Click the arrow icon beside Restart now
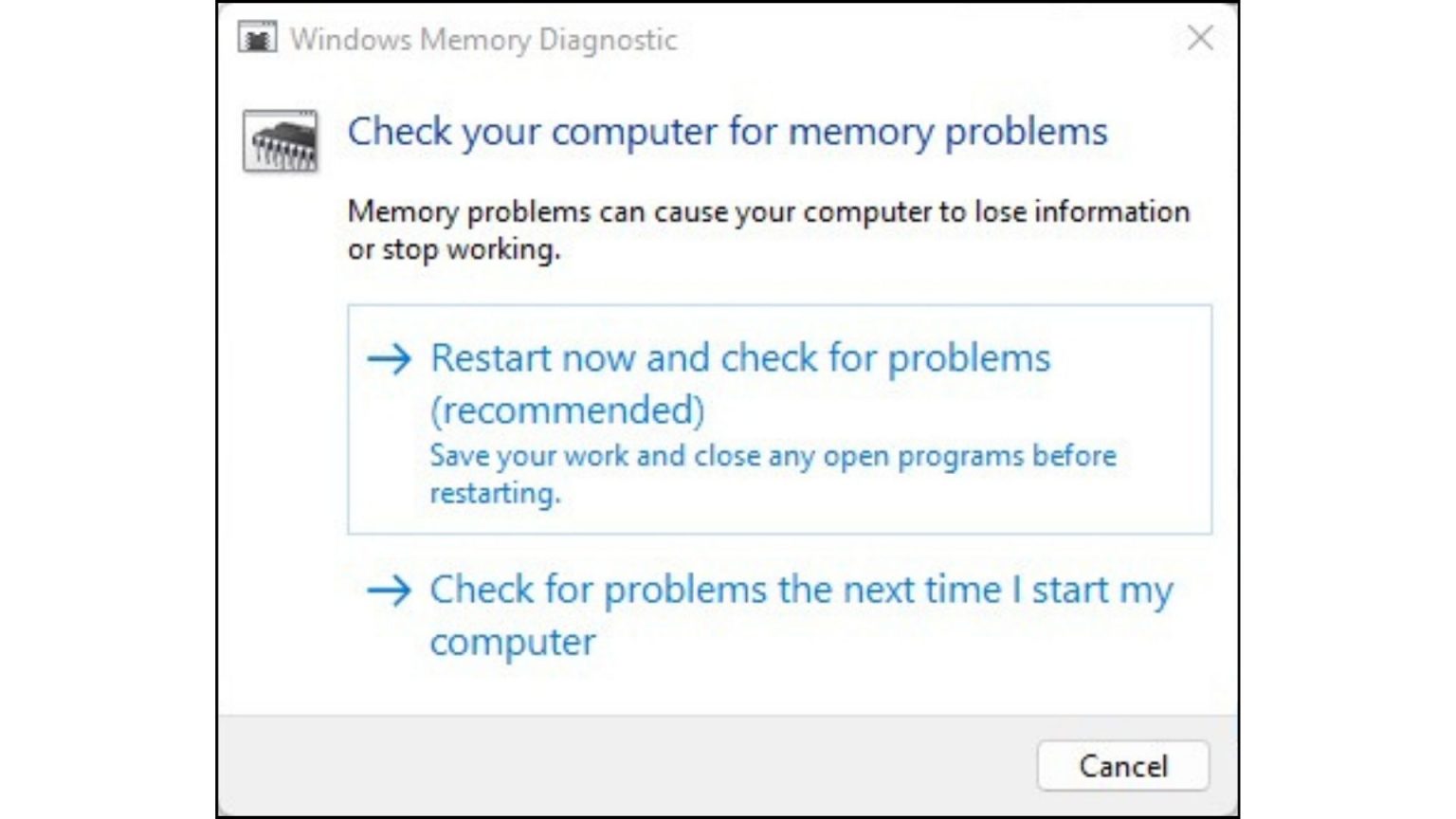Image resolution: width=1456 pixels, height=819 pixels. (390, 358)
